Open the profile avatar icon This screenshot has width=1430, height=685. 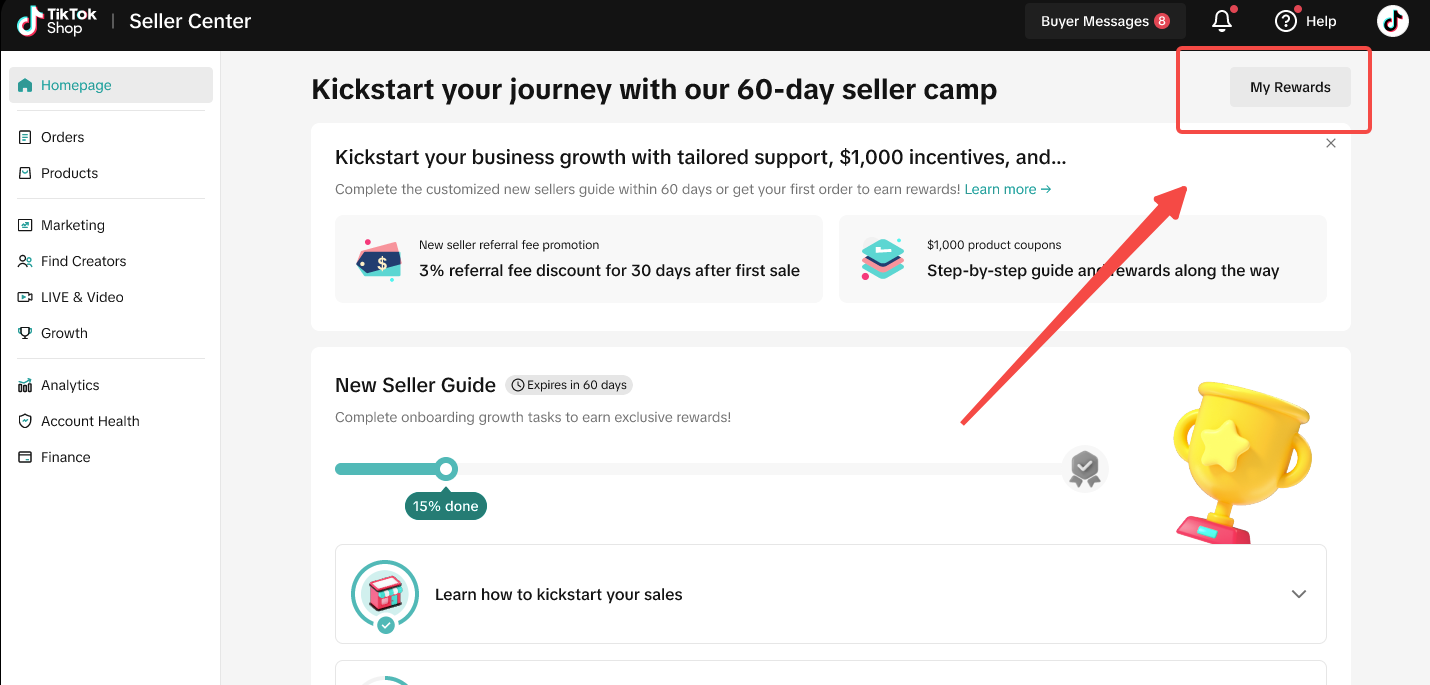(1392, 21)
